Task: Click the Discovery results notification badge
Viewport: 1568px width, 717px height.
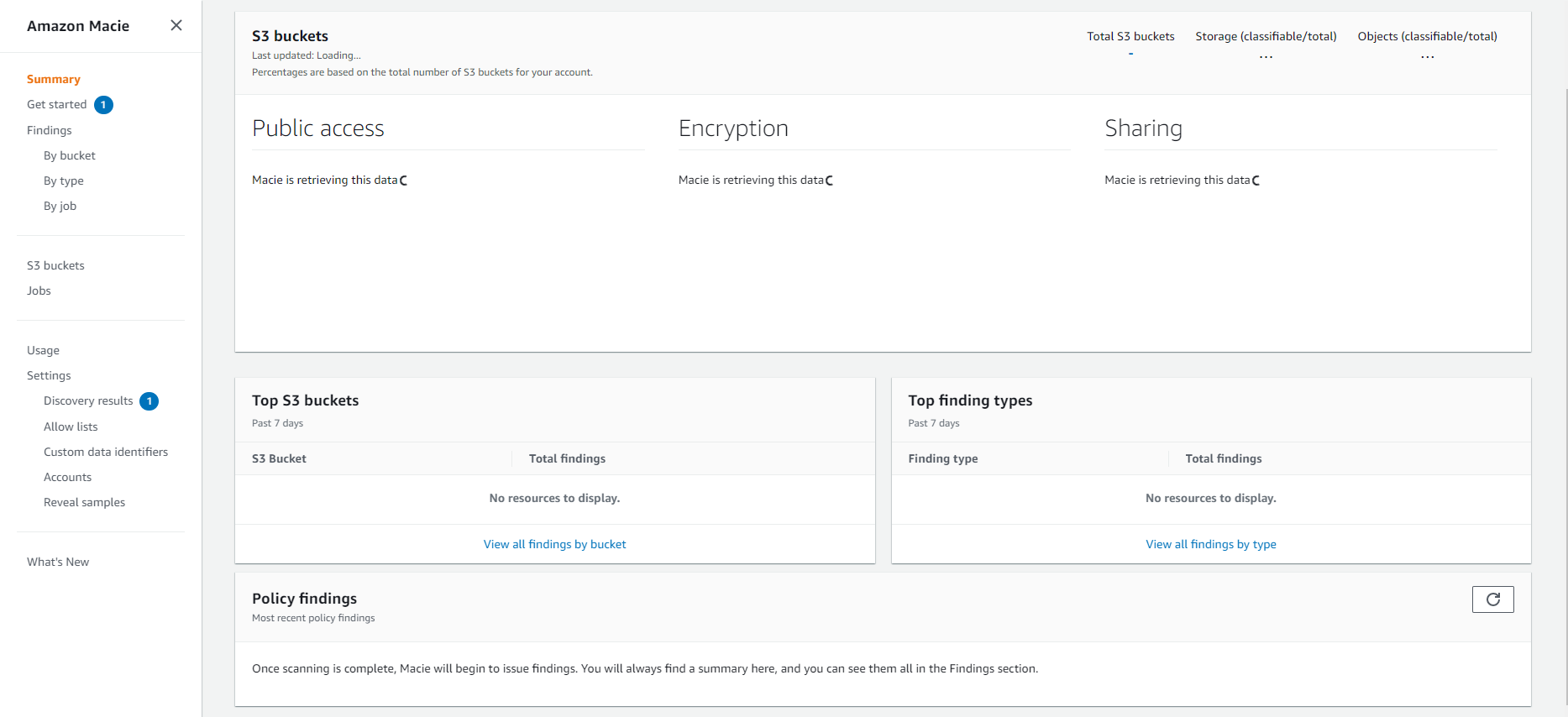Action: (x=149, y=401)
